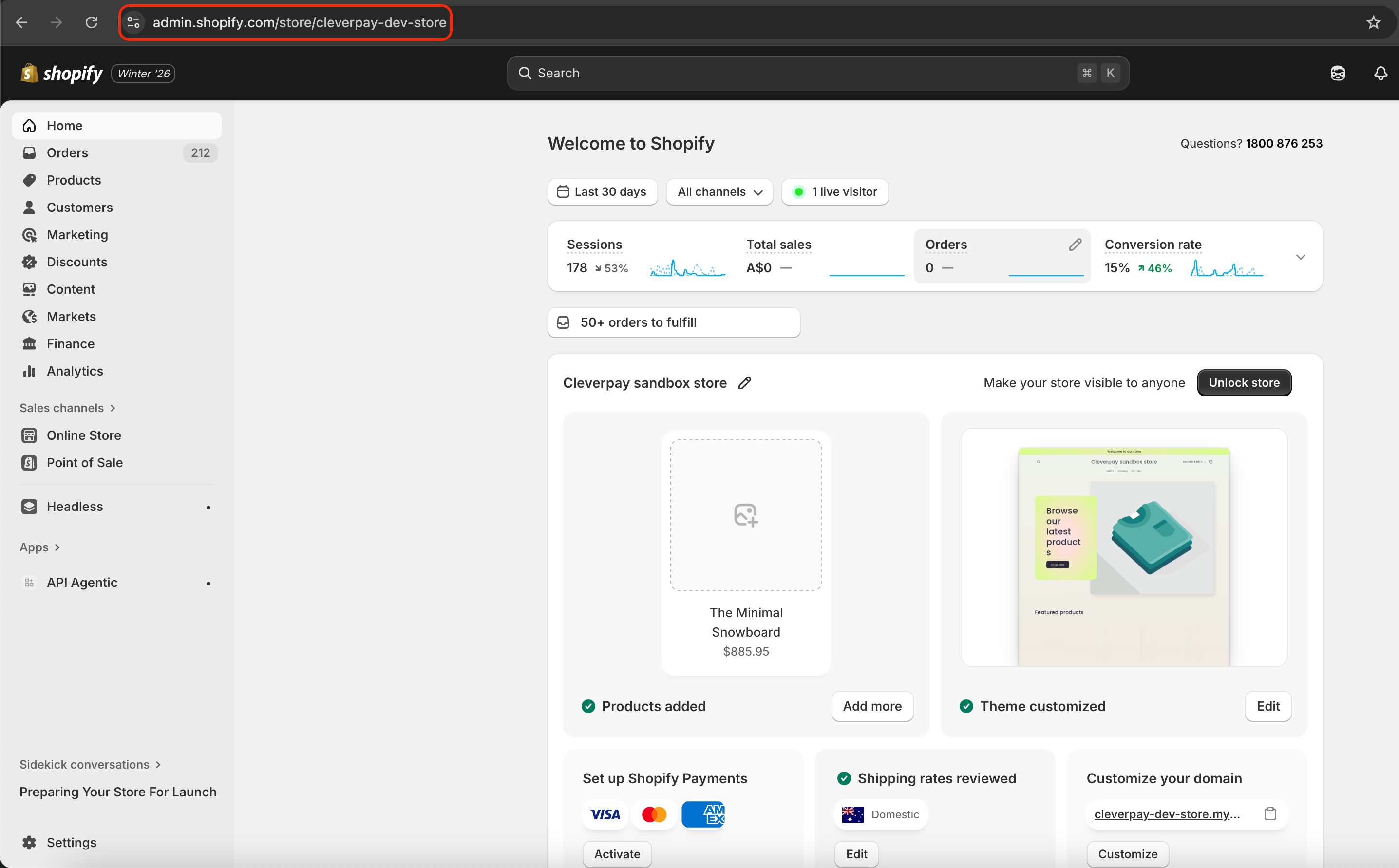
Task: Copy the domain using the clipboard icon
Action: 1270,813
